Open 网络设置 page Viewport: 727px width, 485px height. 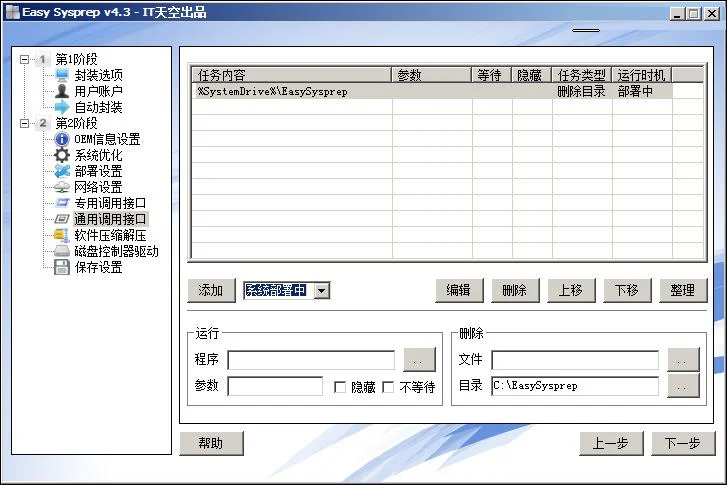98,187
